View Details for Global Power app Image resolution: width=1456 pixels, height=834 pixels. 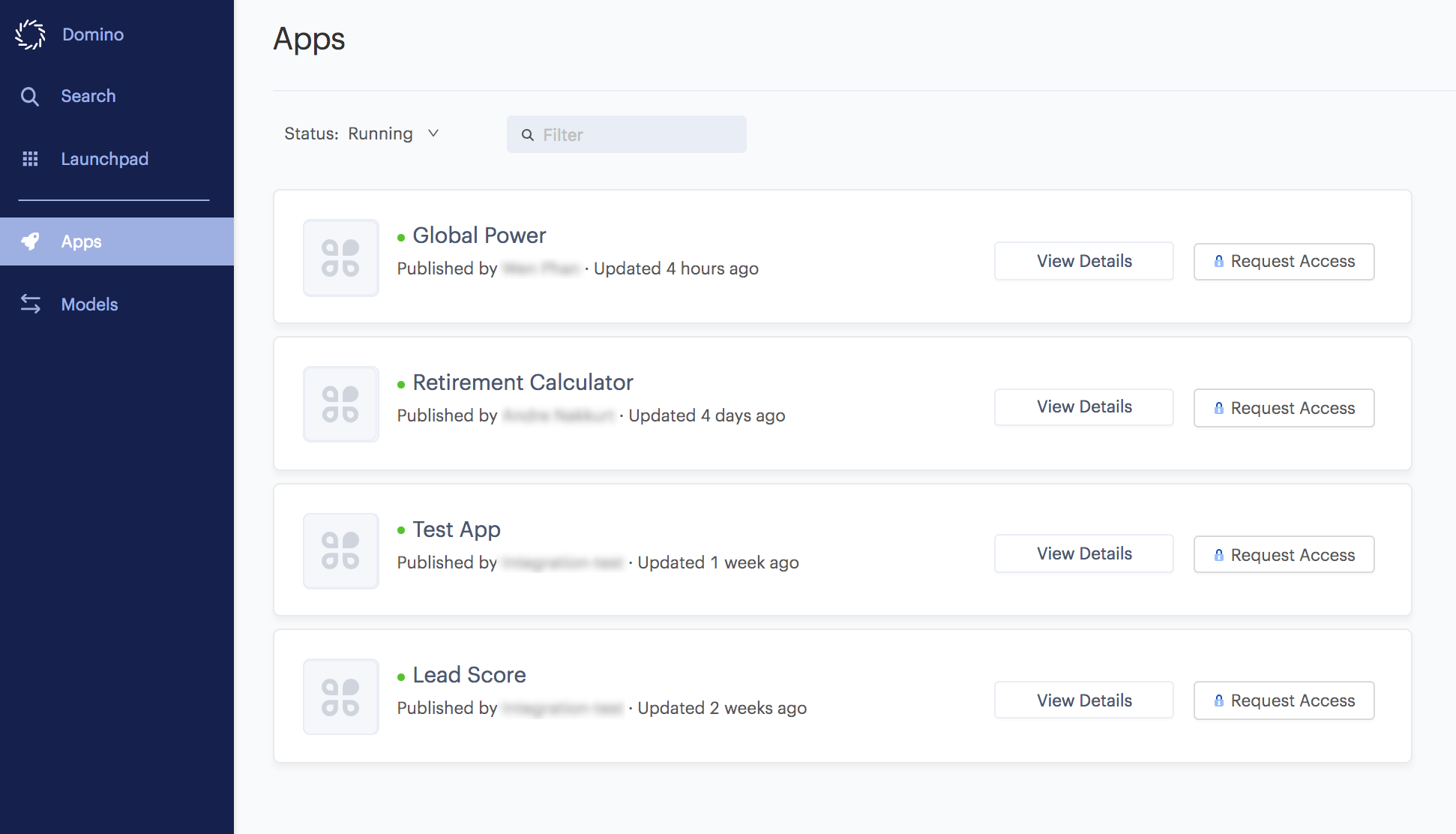click(1084, 260)
